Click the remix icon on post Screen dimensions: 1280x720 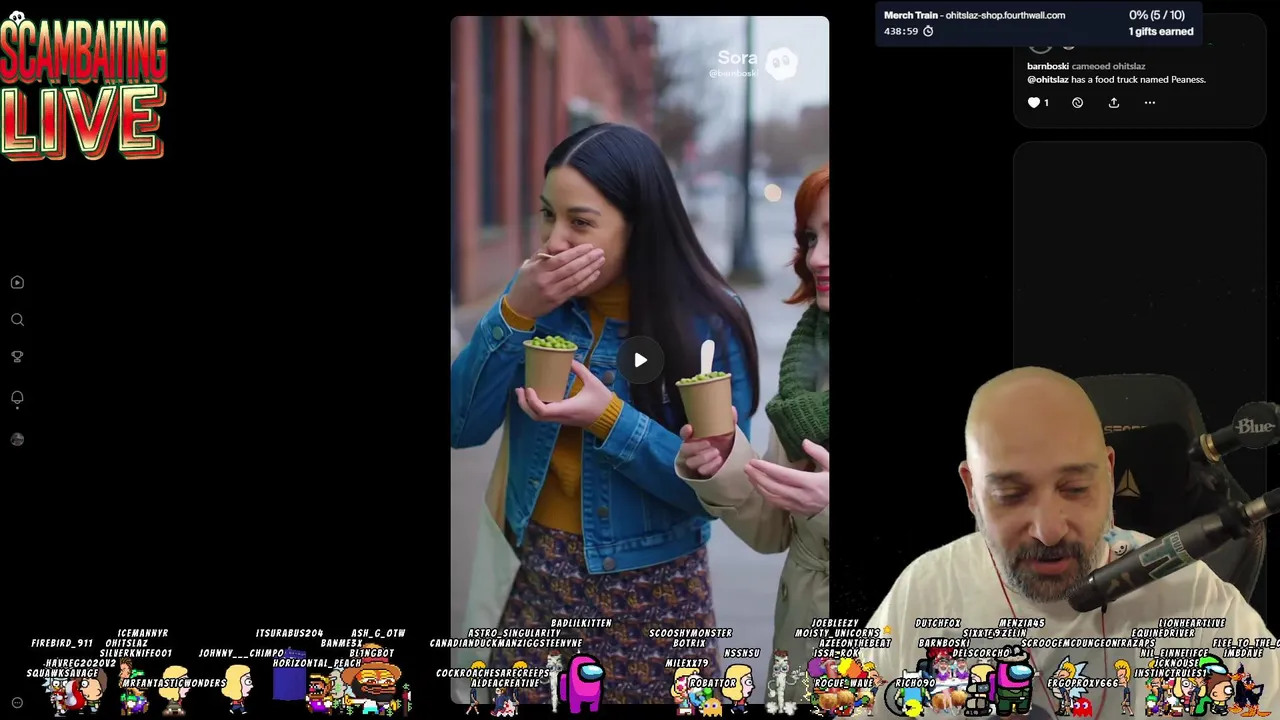click(x=1077, y=102)
